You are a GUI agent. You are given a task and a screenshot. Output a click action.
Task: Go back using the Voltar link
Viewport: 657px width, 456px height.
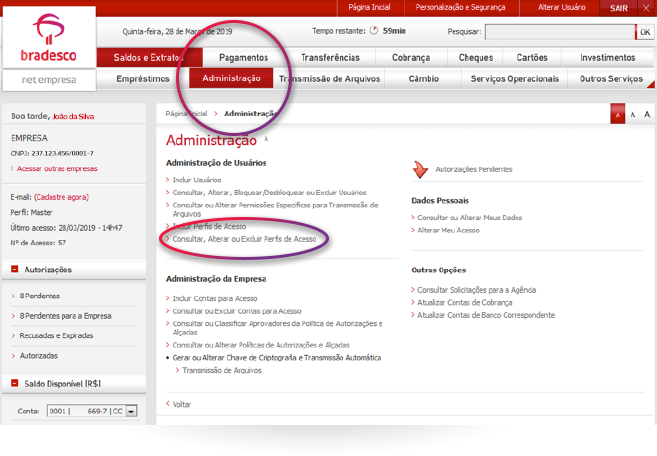point(181,405)
